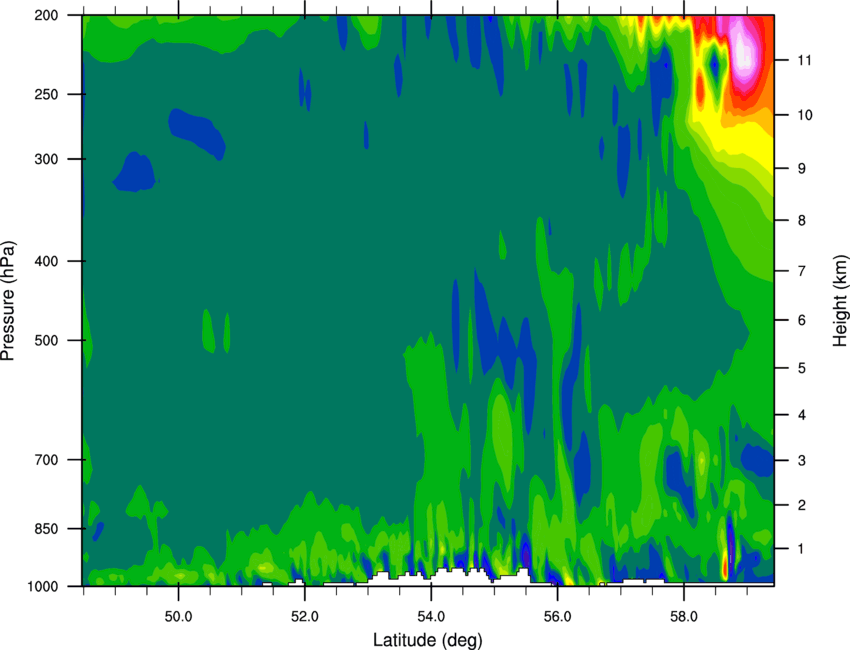Pick the 3 km height label
The width and height of the screenshot is (850, 650).
[802, 460]
